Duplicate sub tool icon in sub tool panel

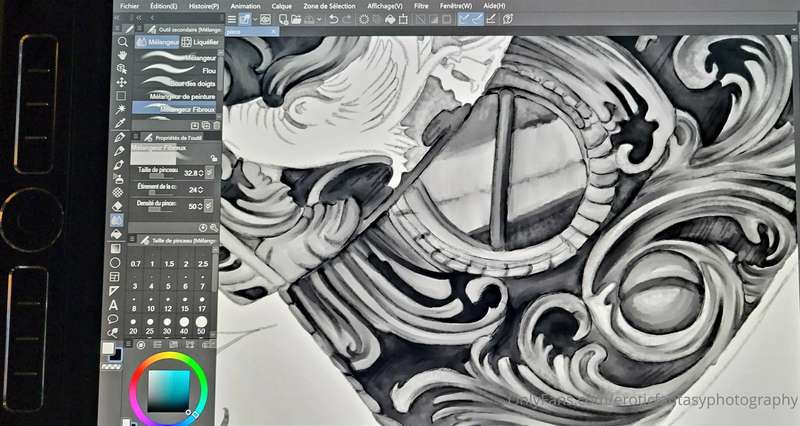tap(206, 125)
